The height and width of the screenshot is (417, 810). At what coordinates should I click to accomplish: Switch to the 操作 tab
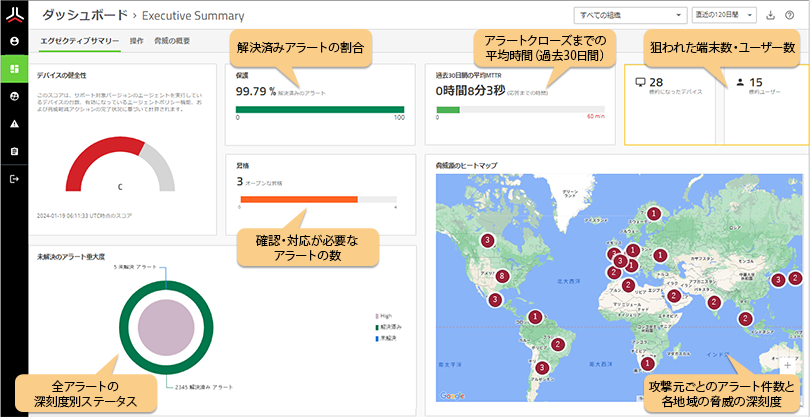(x=137, y=41)
